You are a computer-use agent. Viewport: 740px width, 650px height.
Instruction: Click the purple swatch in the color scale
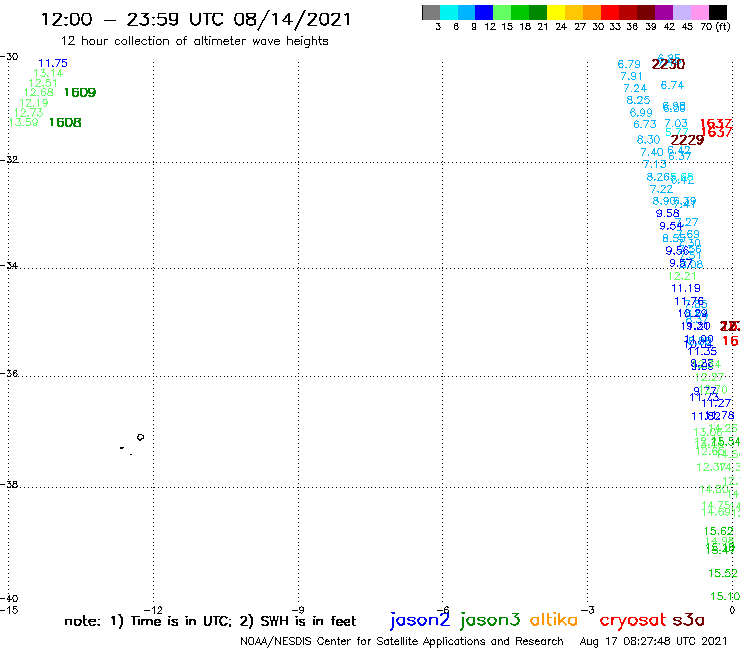click(x=664, y=12)
